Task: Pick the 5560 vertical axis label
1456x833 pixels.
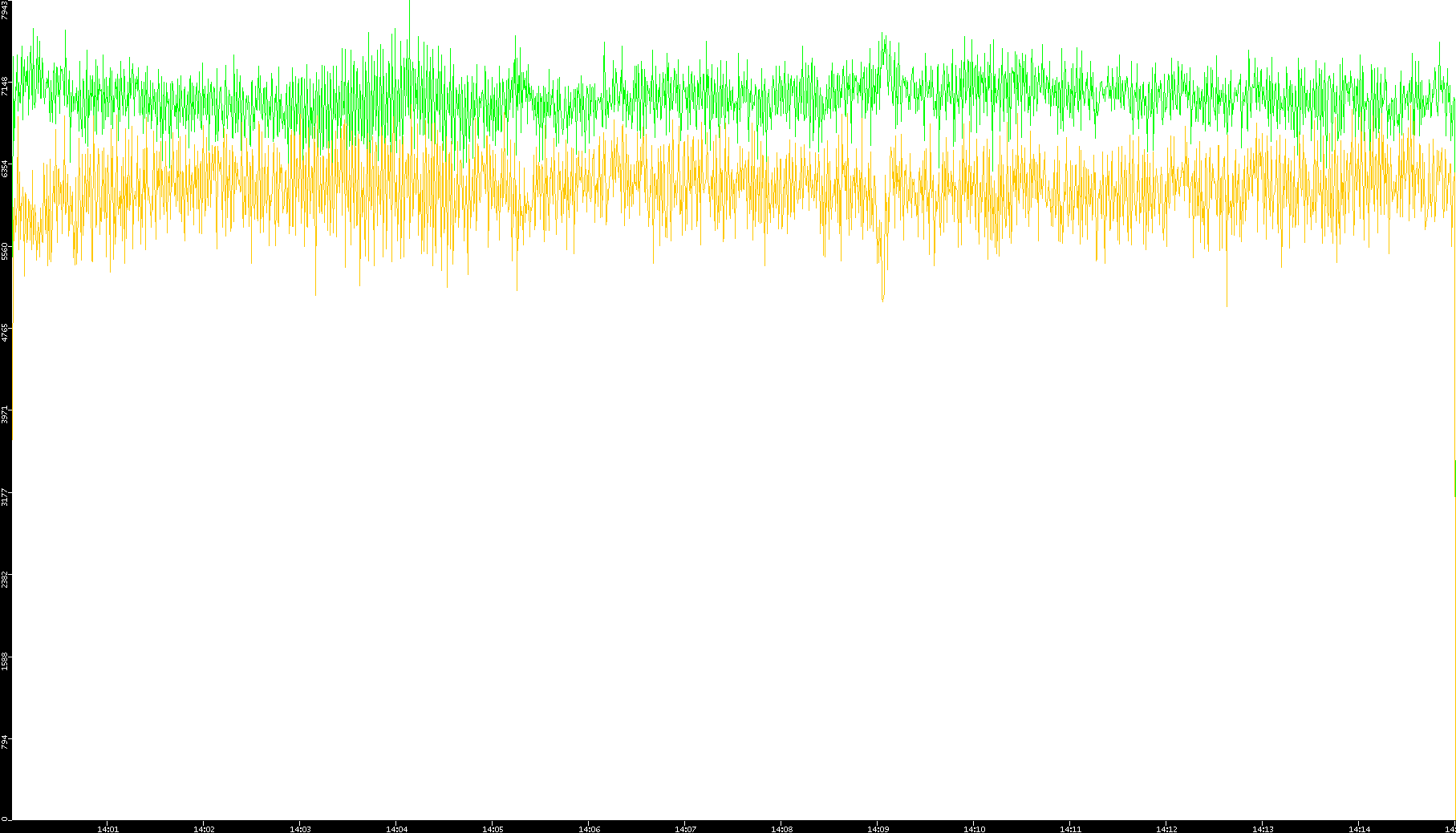Action: coord(5,251)
